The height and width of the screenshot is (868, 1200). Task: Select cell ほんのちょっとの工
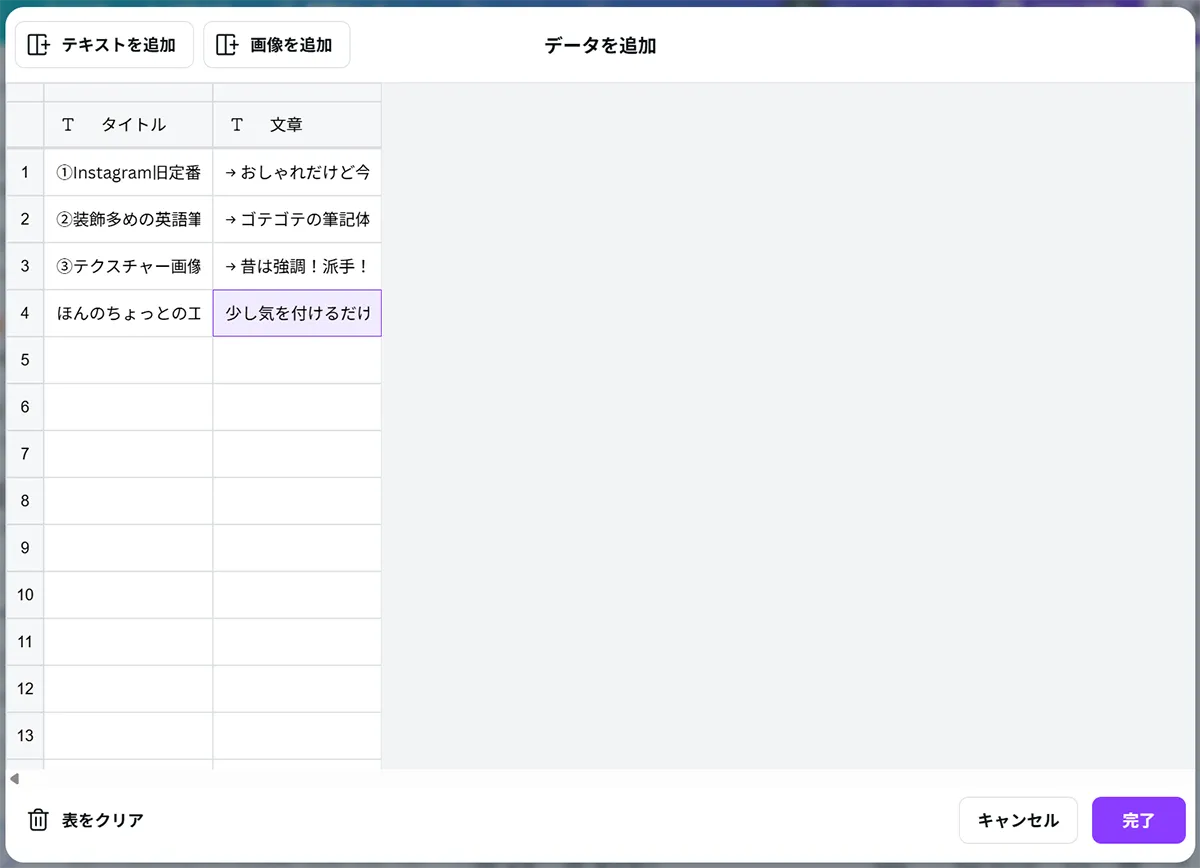click(128, 313)
